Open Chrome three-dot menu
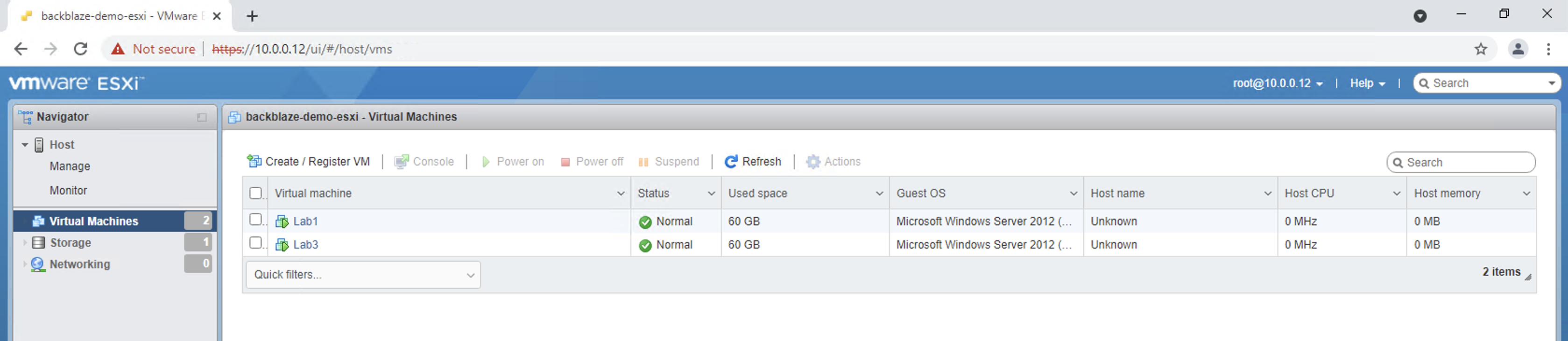This screenshot has height=341, width=1568. (x=1548, y=49)
